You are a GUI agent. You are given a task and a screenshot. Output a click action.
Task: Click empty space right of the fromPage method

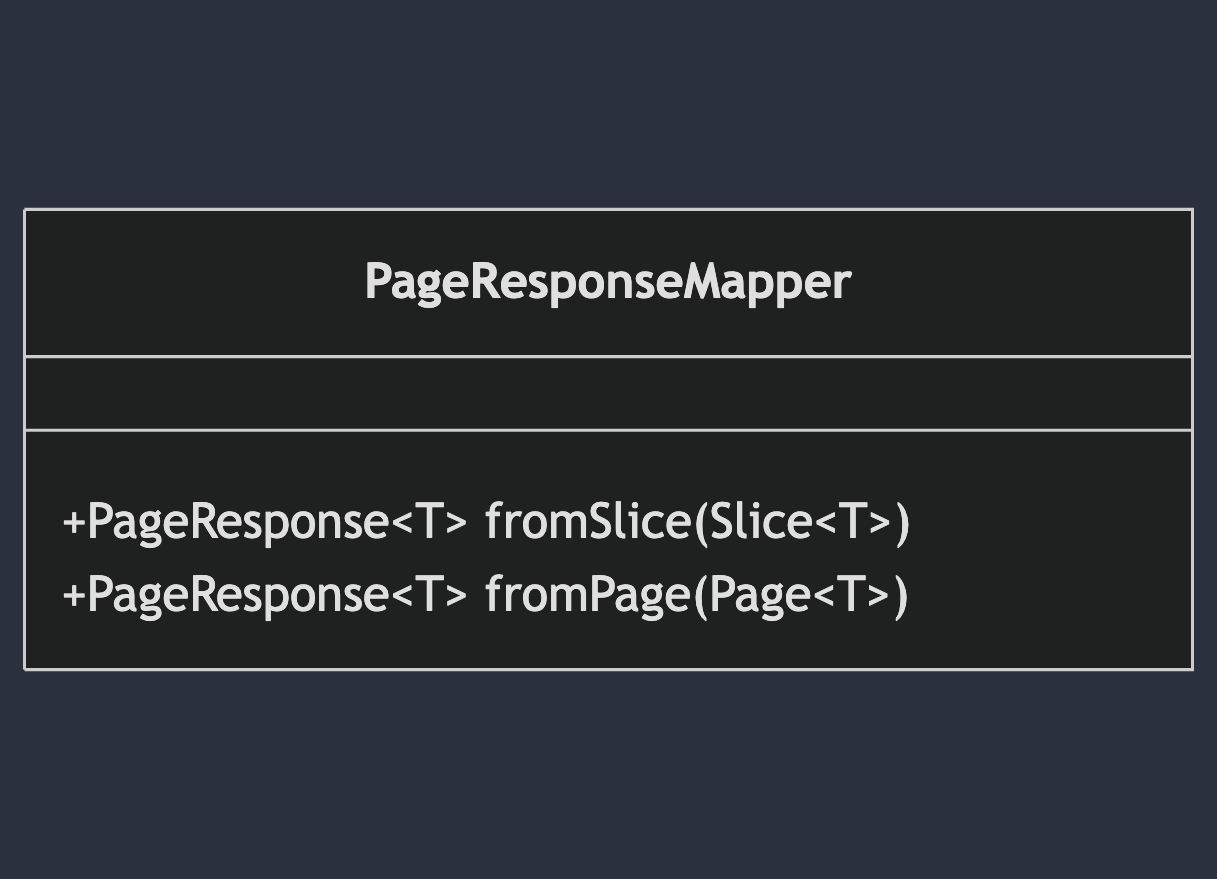point(1050,595)
